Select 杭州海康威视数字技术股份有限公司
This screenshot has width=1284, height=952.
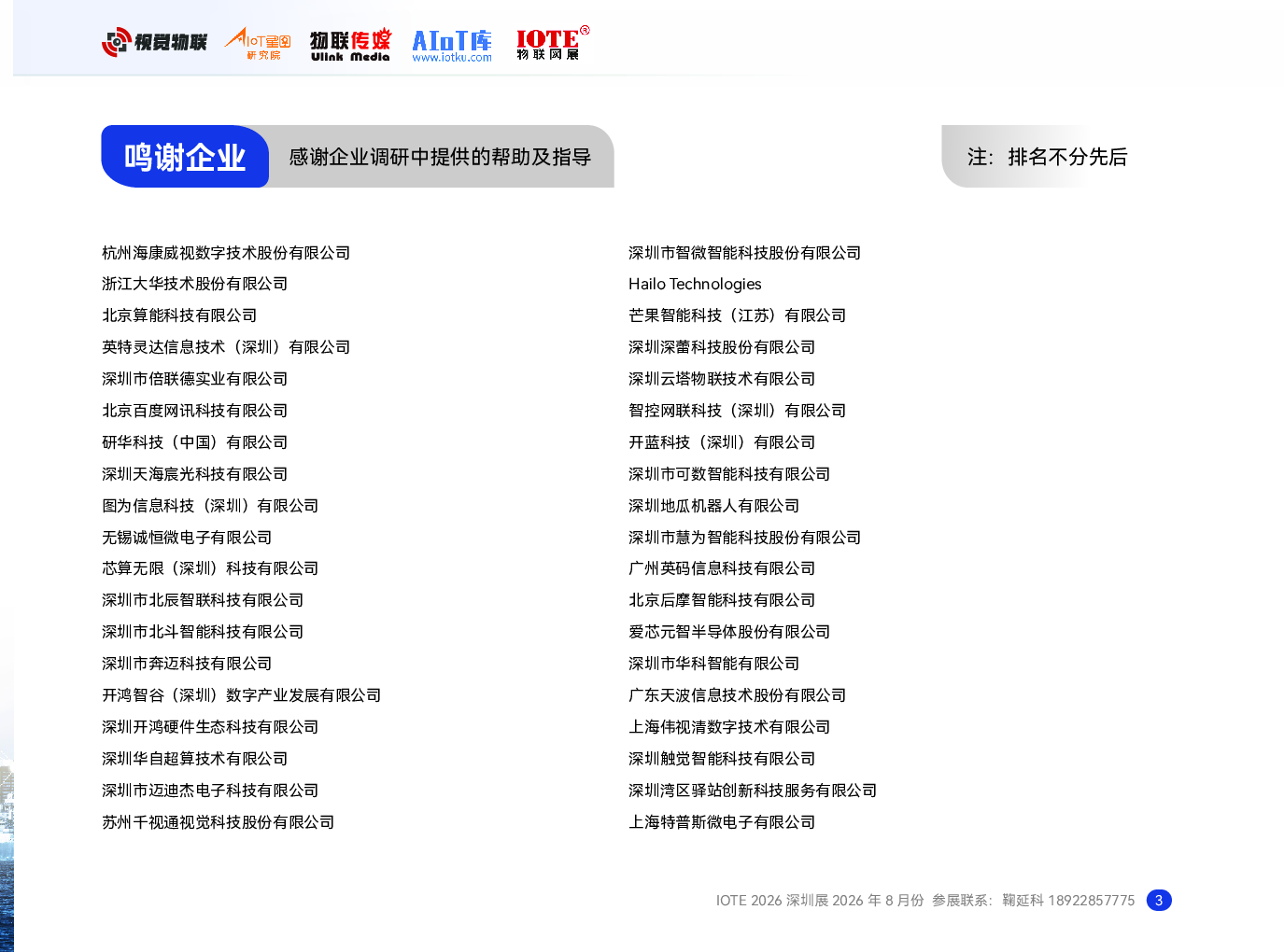(226, 253)
